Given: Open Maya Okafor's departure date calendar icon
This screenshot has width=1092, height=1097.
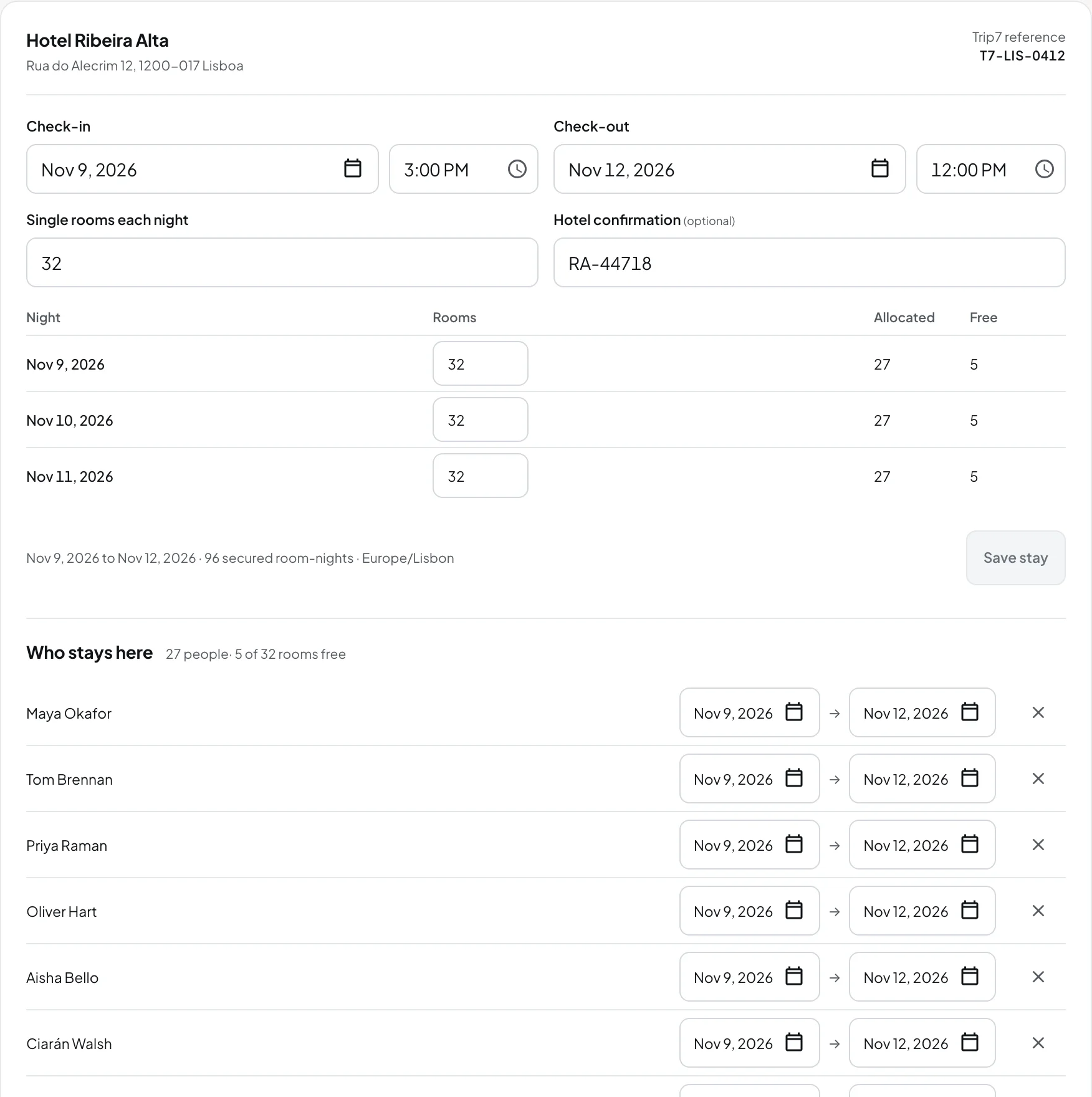Looking at the screenshot, I should (970, 712).
